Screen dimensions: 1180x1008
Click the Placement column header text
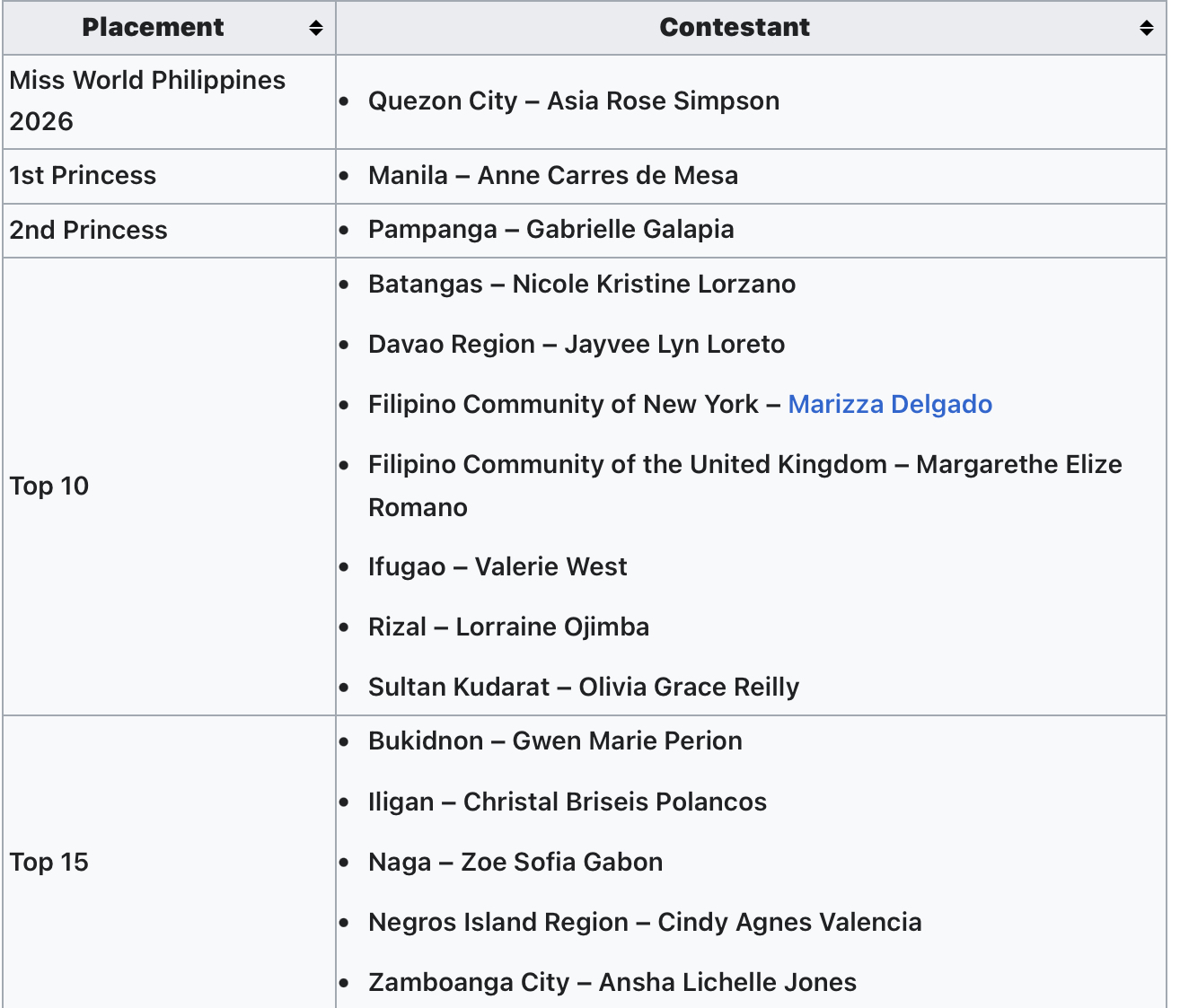[x=153, y=28]
